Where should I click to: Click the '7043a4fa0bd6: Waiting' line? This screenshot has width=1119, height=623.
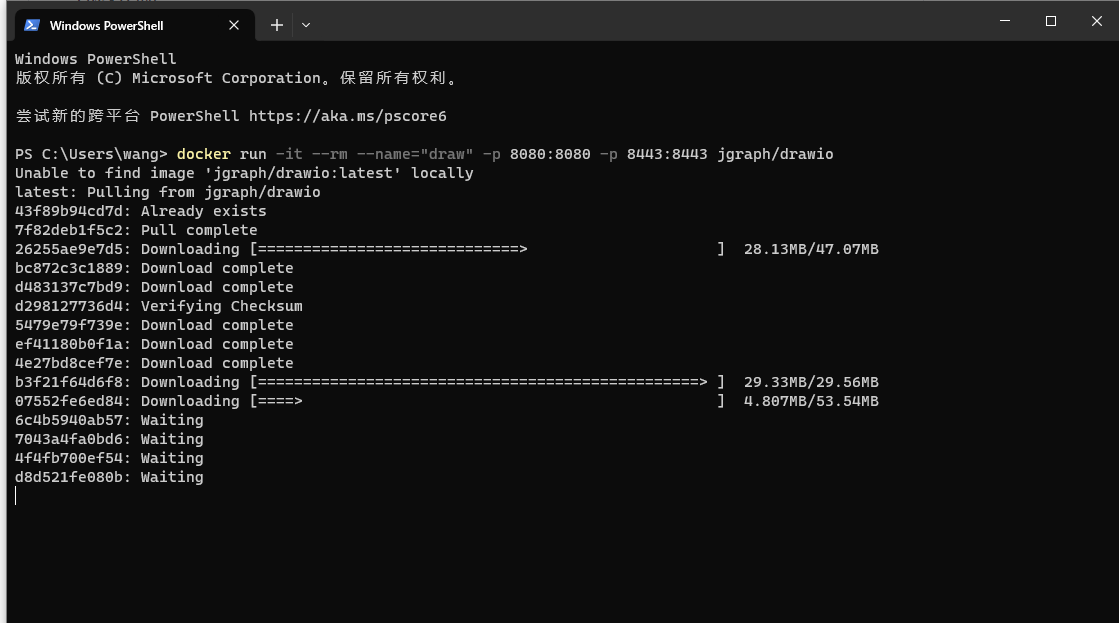109,439
